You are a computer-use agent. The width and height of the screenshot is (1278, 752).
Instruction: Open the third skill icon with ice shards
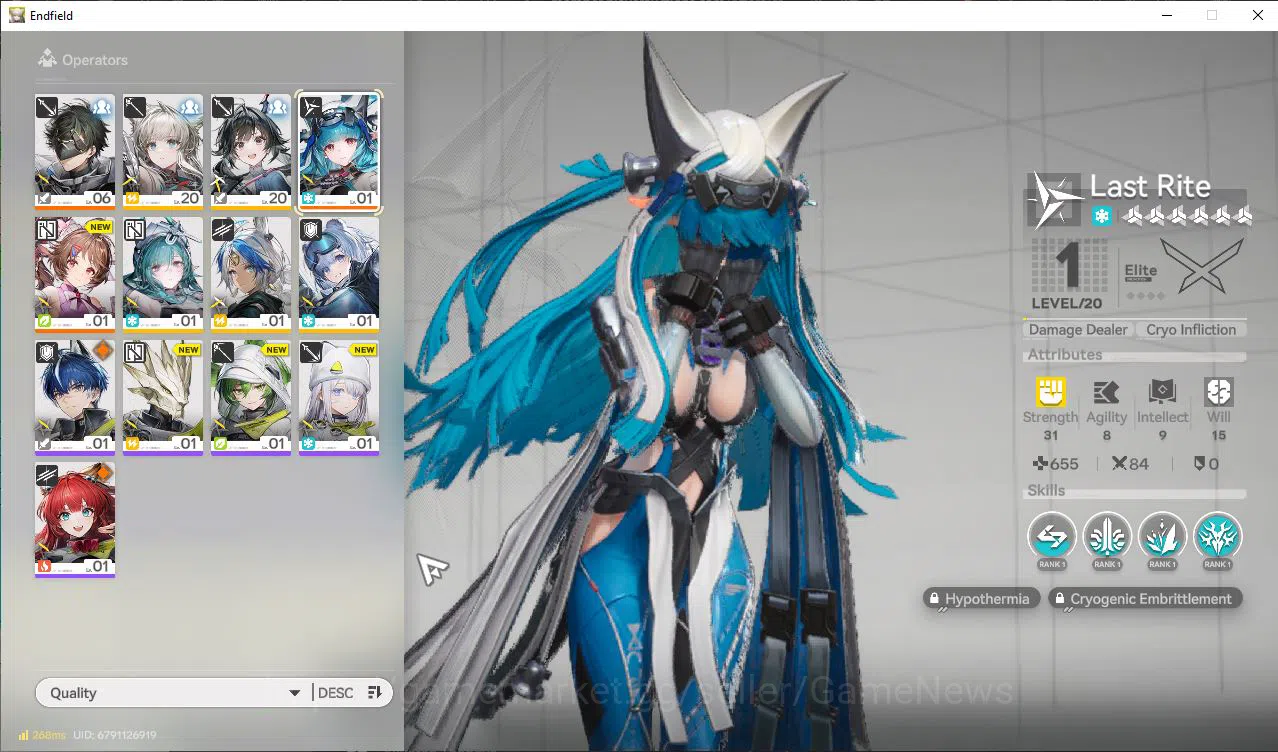point(1162,537)
